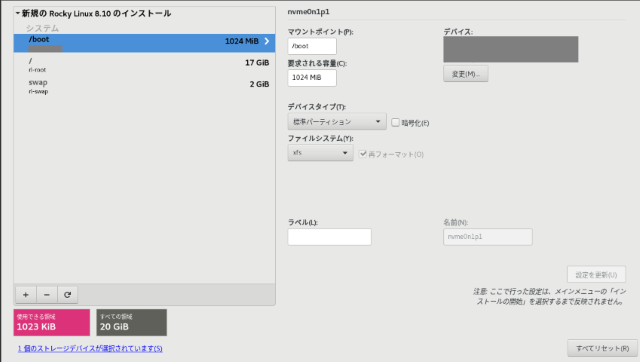
Task: Click the 要求される容量 field showing 1024 MiB
Action: click(312, 78)
